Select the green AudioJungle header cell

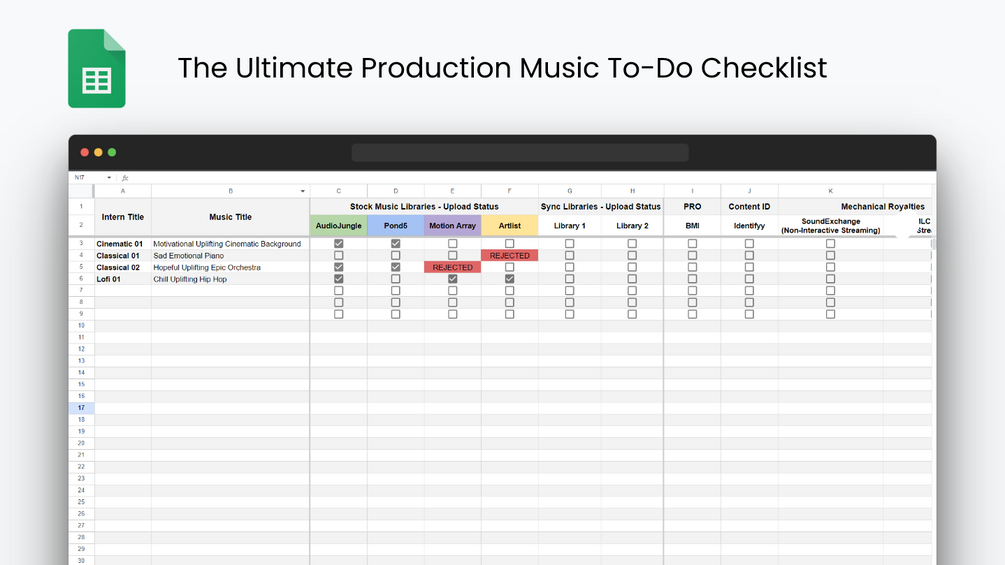[339, 226]
